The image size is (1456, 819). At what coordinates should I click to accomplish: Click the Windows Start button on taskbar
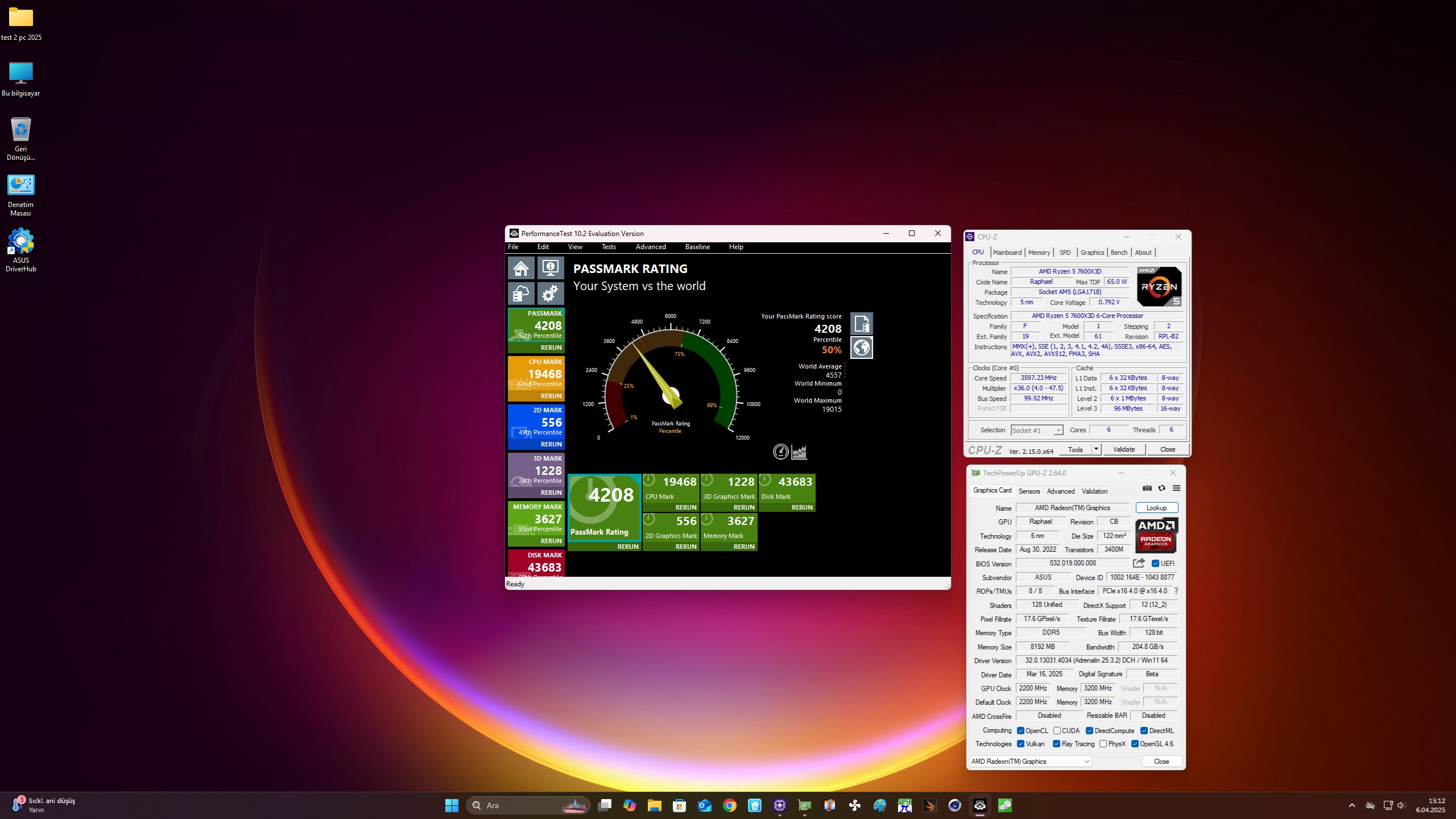[x=452, y=805]
